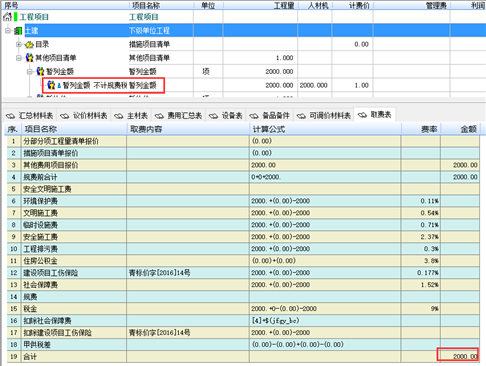The width and height of the screenshot is (486, 366).
Task: Click the people icon beside 其他项目清单
Action: click(30, 58)
